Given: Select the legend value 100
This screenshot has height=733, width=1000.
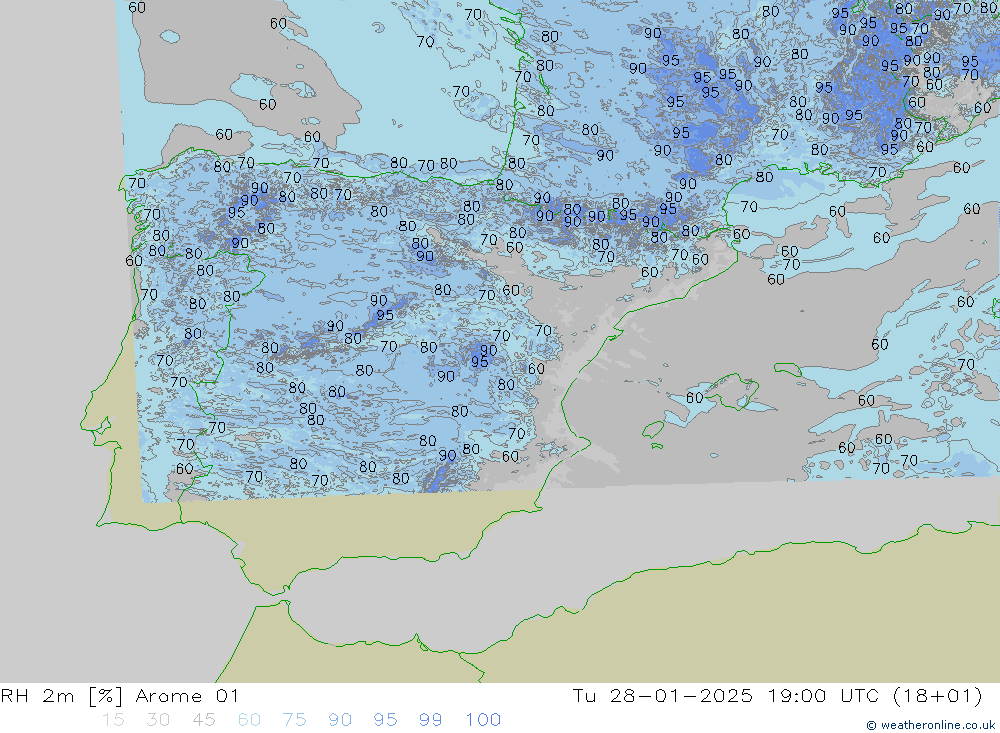Looking at the screenshot, I should (483, 720).
